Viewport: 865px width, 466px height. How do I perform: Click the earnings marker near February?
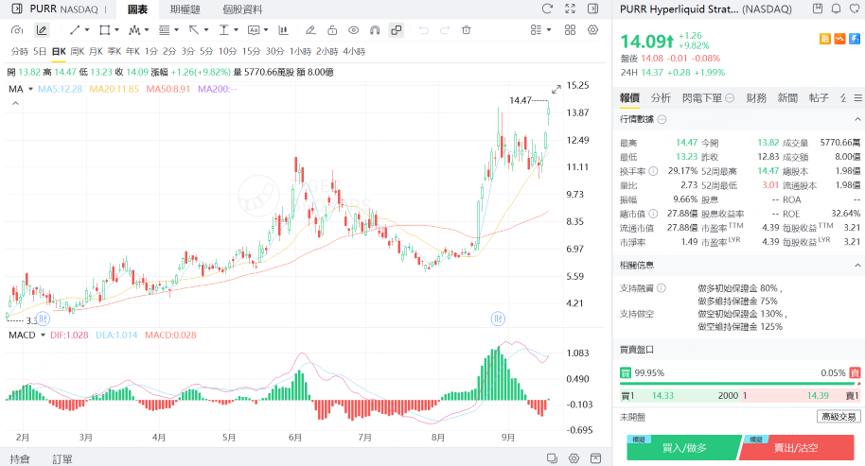[x=43, y=318]
